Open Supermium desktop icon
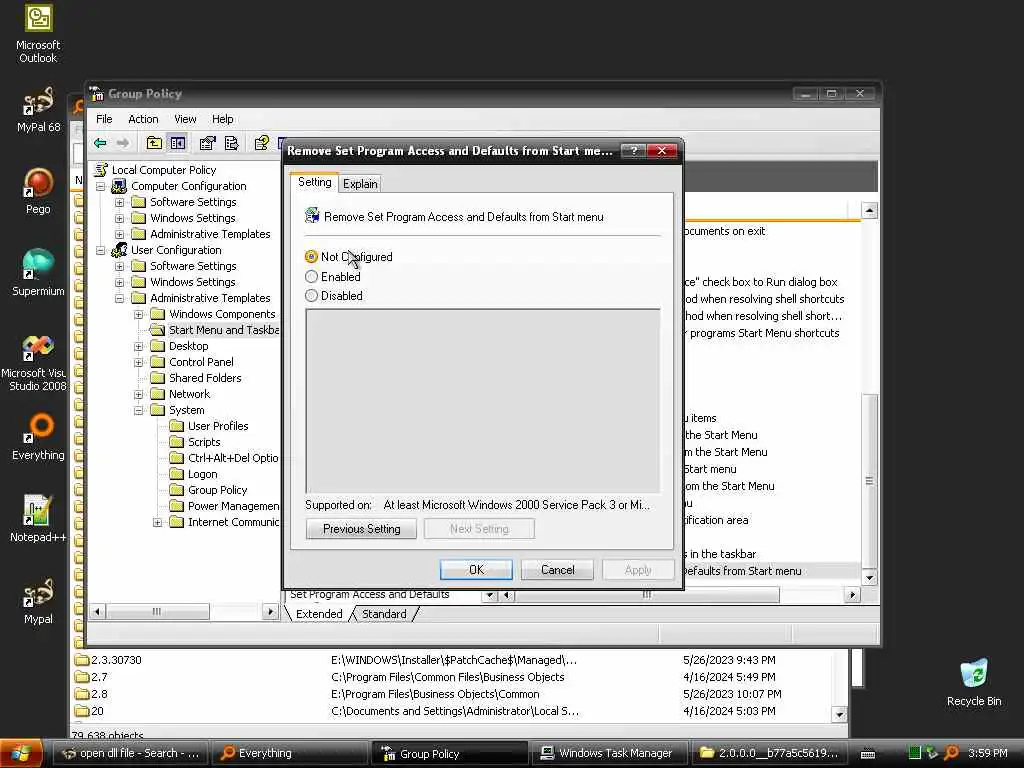1024x768 pixels. [38, 273]
